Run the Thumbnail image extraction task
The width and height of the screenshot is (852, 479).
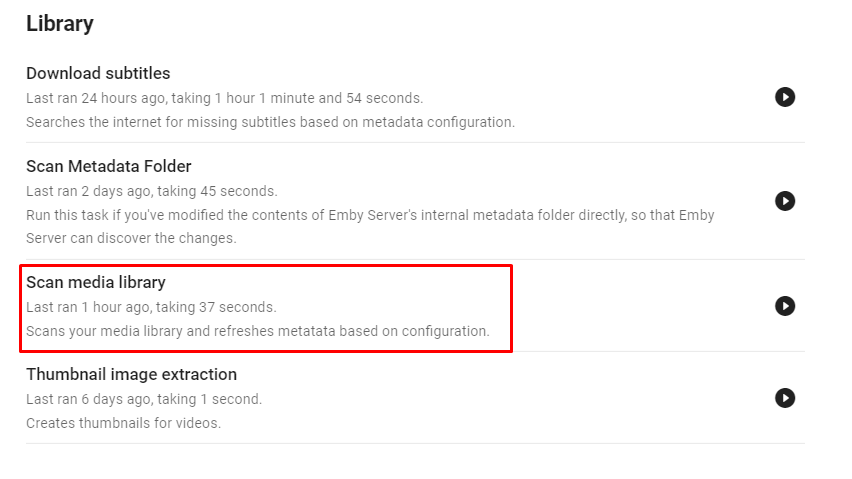[x=785, y=398]
